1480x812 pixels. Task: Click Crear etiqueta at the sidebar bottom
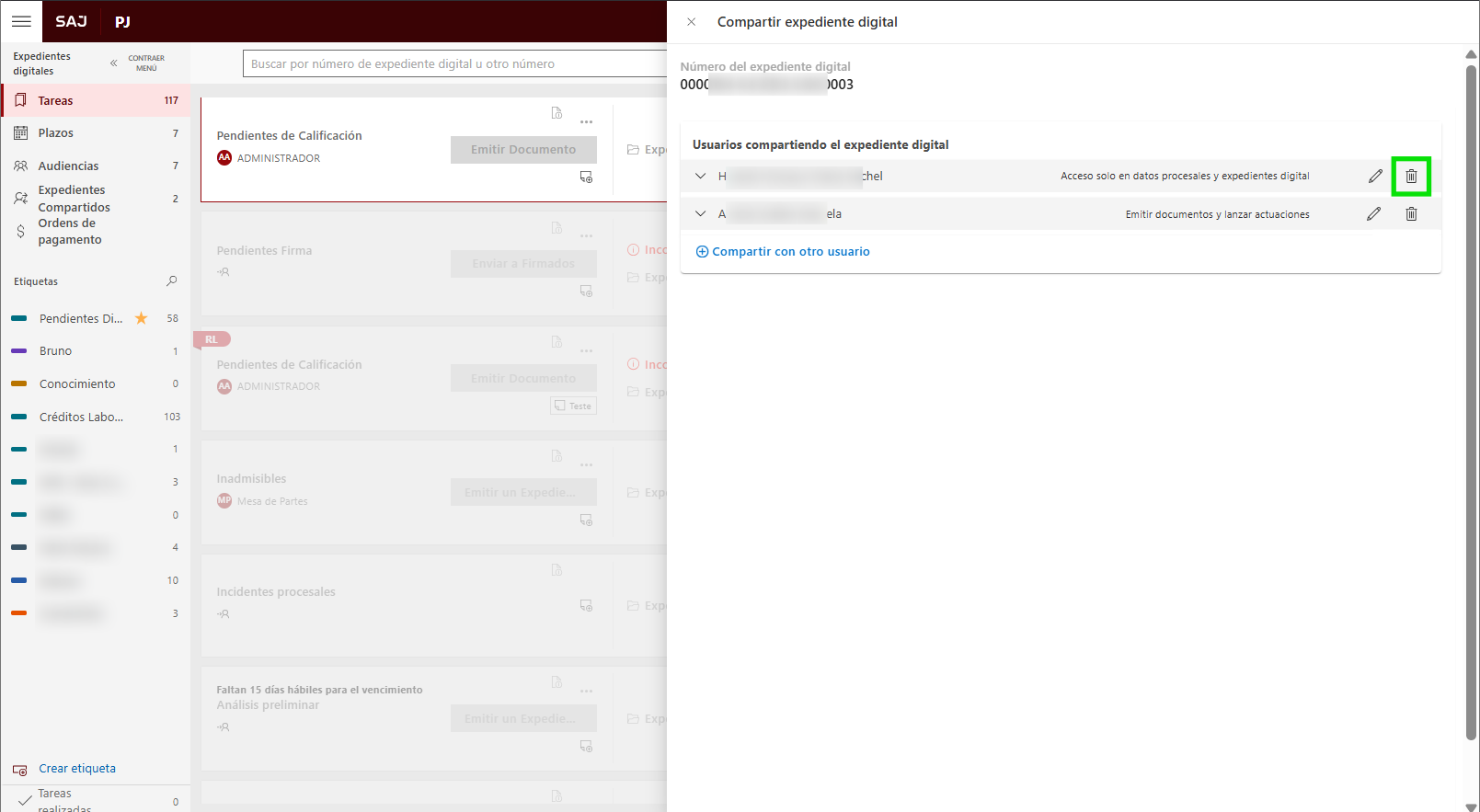pyautogui.click(x=76, y=769)
